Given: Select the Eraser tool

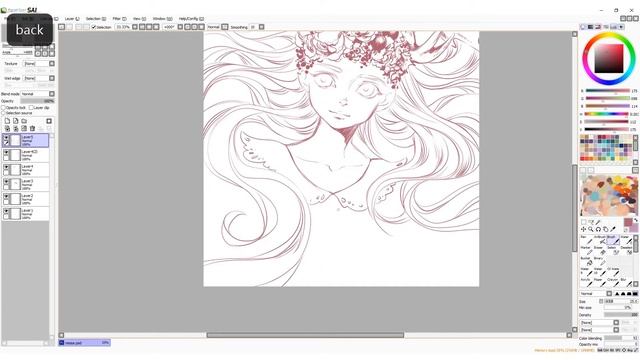Looking at the screenshot, I should click(x=600, y=251).
